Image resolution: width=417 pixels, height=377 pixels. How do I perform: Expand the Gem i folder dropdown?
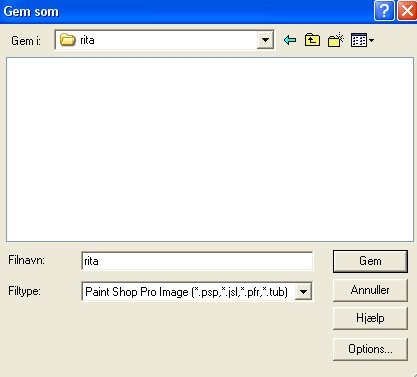(265, 40)
